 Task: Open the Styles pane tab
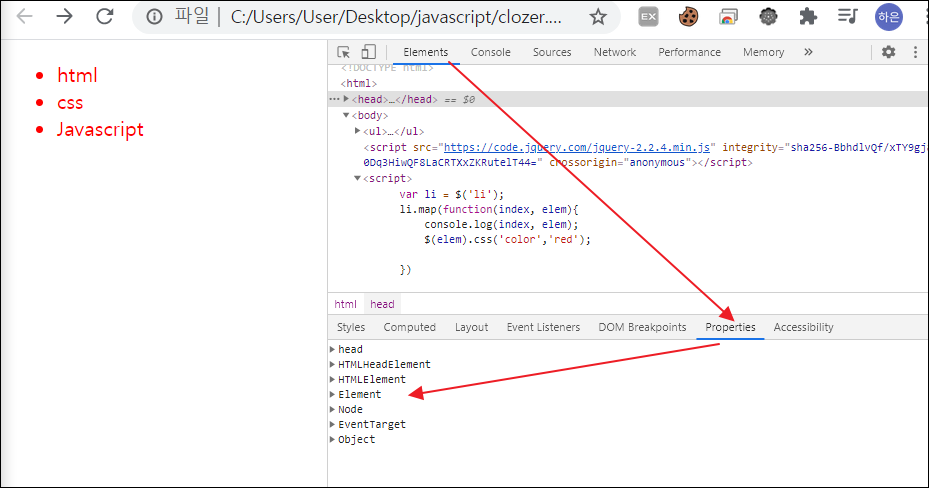(x=351, y=327)
